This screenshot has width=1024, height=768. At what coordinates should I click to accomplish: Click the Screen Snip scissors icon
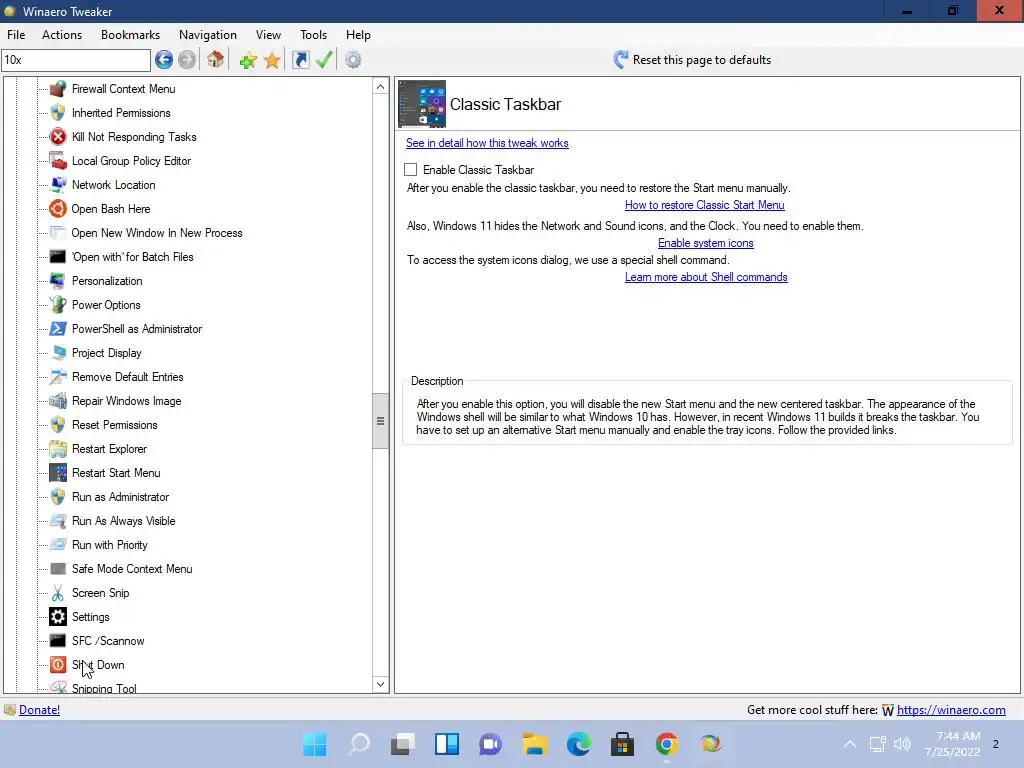point(58,593)
